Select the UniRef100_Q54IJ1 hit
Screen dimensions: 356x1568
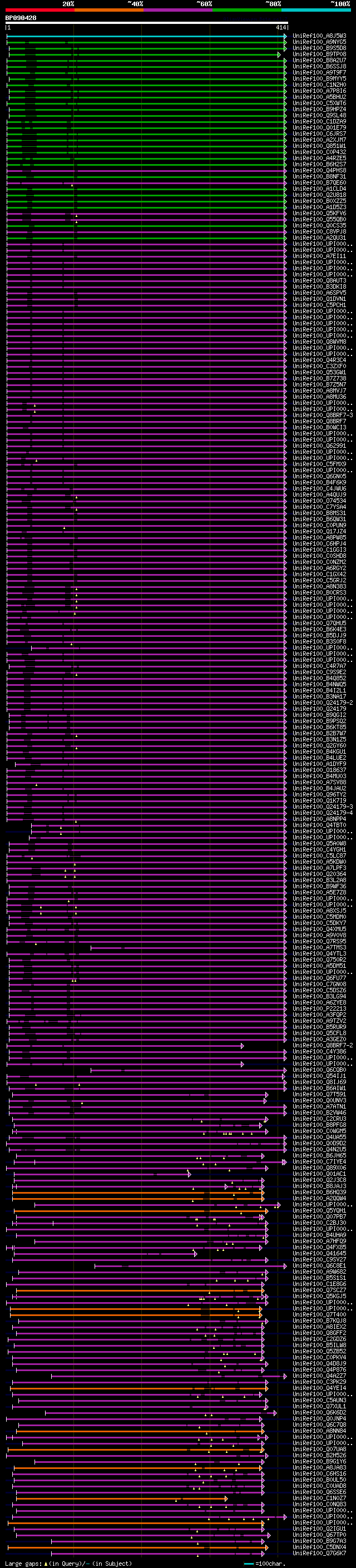click(319, 1076)
